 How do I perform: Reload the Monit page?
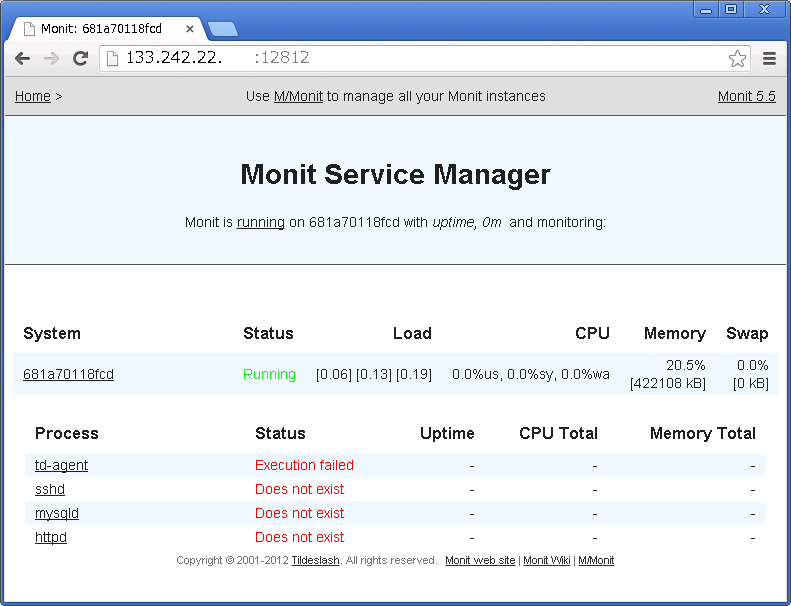(81, 59)
